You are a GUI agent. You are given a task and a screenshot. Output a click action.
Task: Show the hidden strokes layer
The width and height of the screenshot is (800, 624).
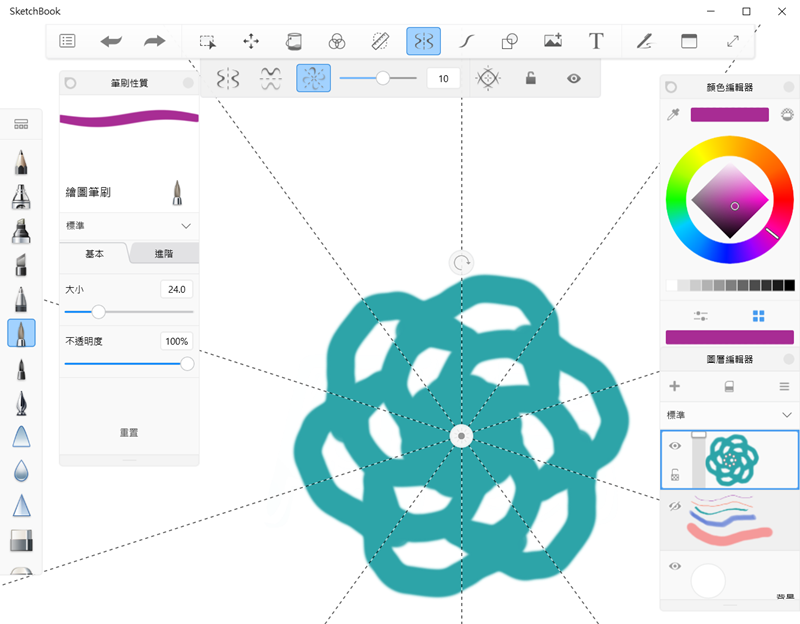[675, 506]
